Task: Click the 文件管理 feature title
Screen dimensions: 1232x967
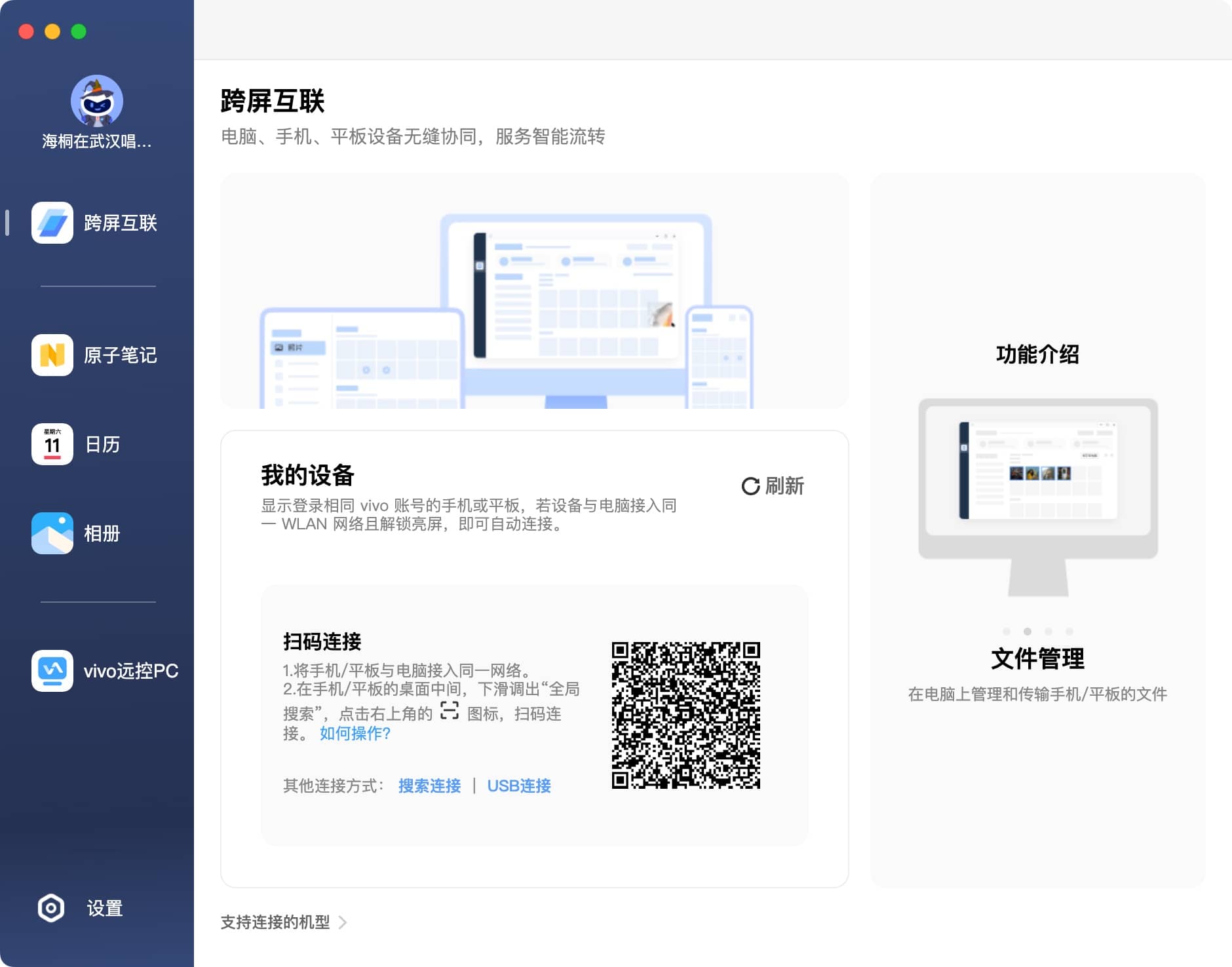Action: click(x=1037, y=659)
